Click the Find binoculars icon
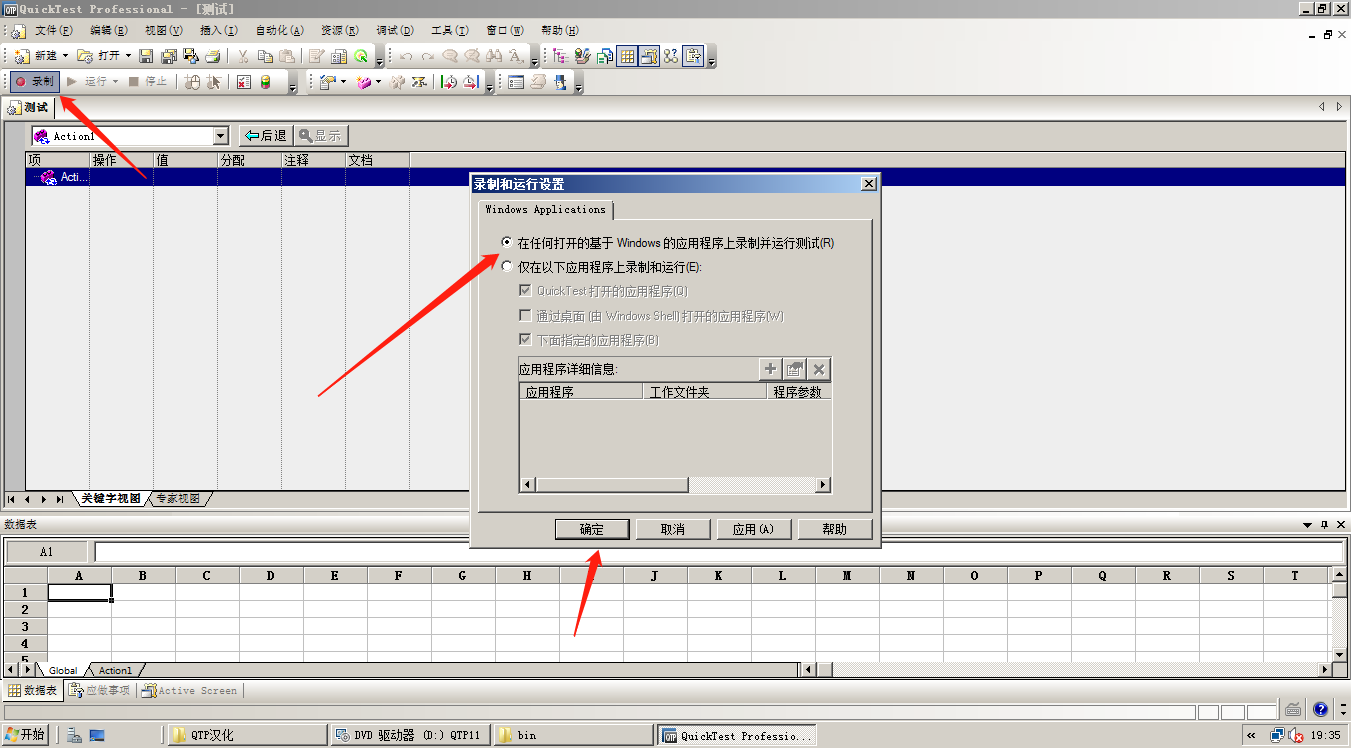This screenshot has height=748, width=1351. point(494,56)
